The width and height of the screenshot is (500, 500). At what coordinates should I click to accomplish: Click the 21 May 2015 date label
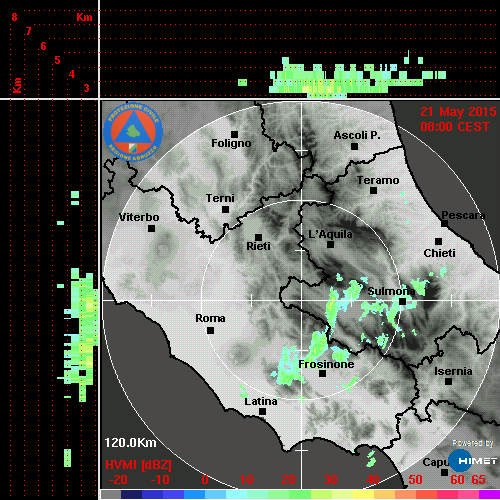(458, 112)
